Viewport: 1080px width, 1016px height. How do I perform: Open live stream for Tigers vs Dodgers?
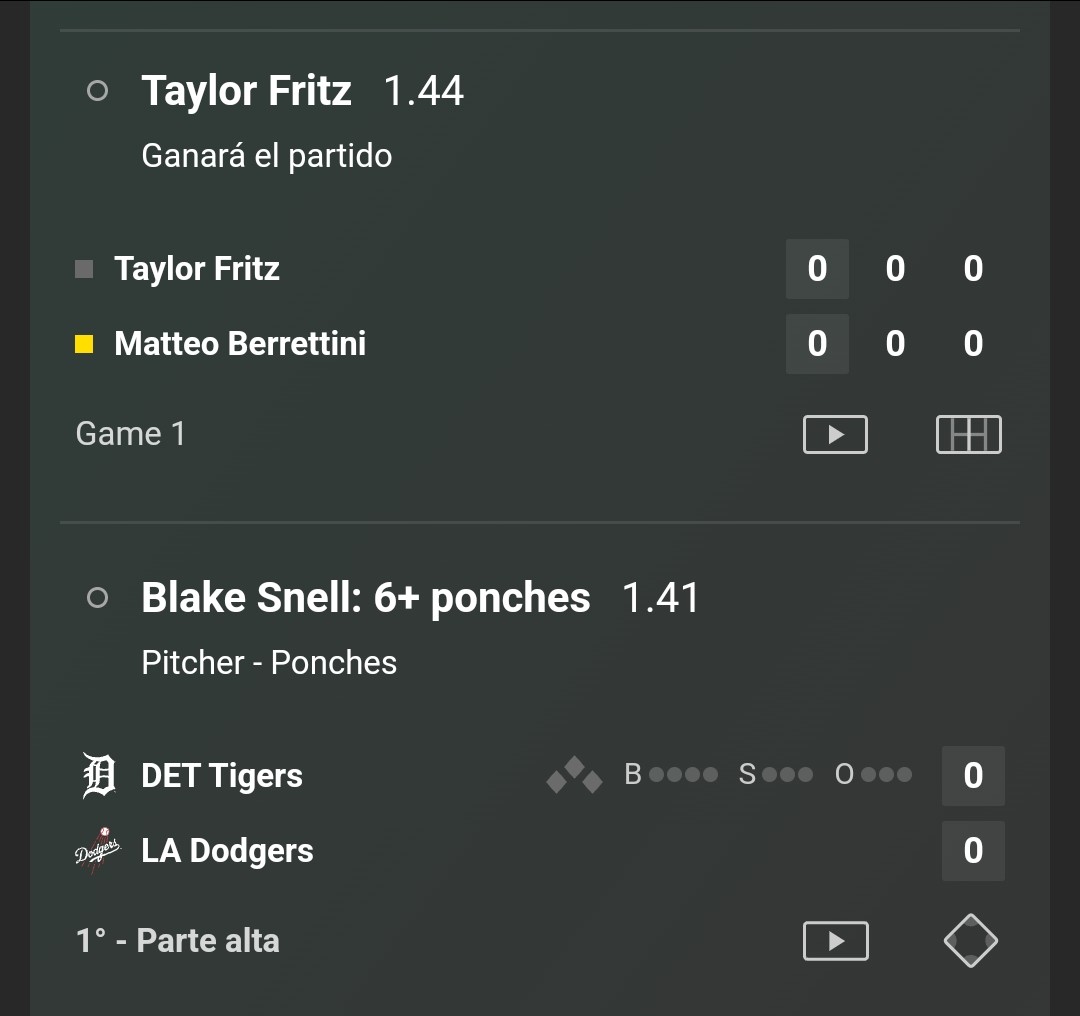(x=835, y=941)
